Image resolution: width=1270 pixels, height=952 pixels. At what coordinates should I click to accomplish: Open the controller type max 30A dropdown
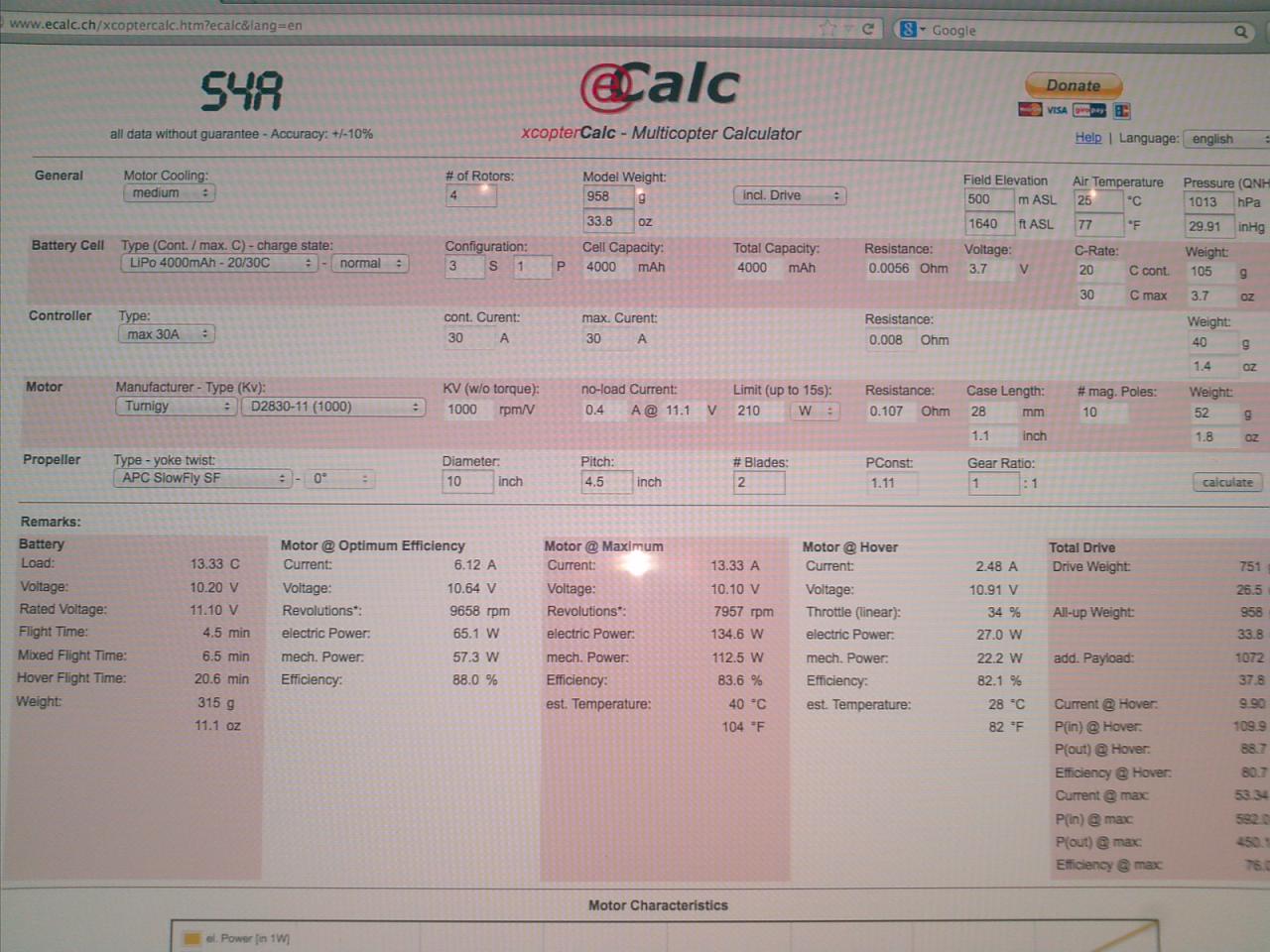pos(166,335)
